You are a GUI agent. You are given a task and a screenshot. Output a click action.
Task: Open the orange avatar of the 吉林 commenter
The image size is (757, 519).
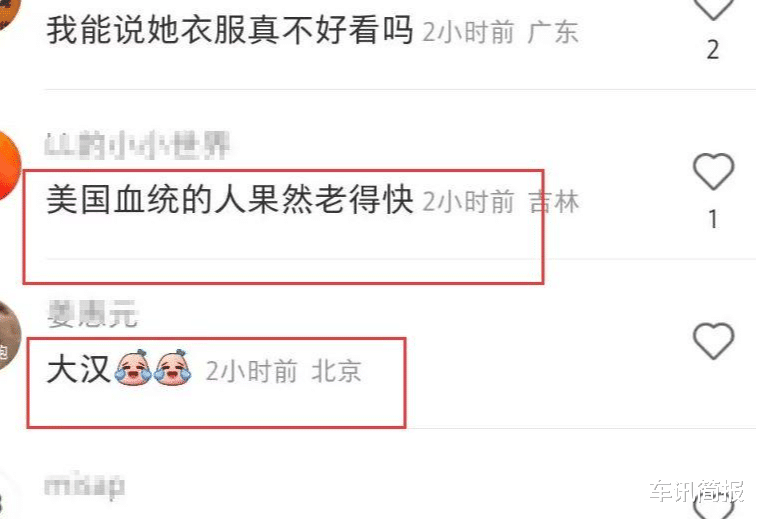10,165
